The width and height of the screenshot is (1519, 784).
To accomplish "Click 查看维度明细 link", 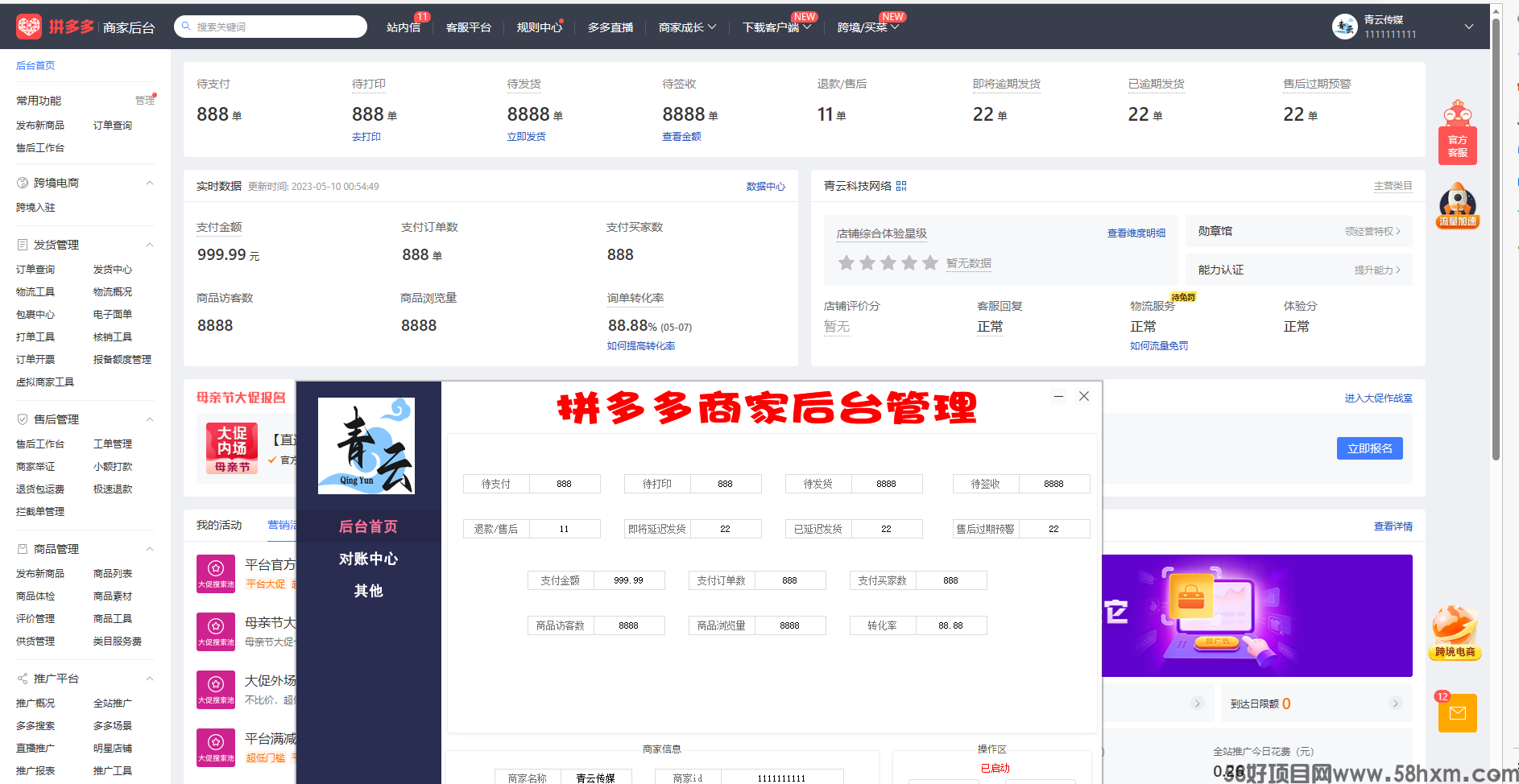I will click(1136, 233).
